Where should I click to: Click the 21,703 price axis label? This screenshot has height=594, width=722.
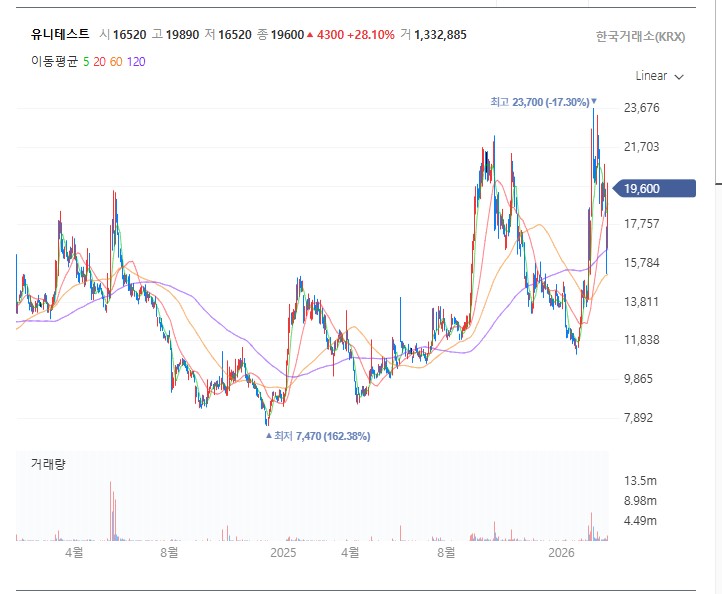641,147
